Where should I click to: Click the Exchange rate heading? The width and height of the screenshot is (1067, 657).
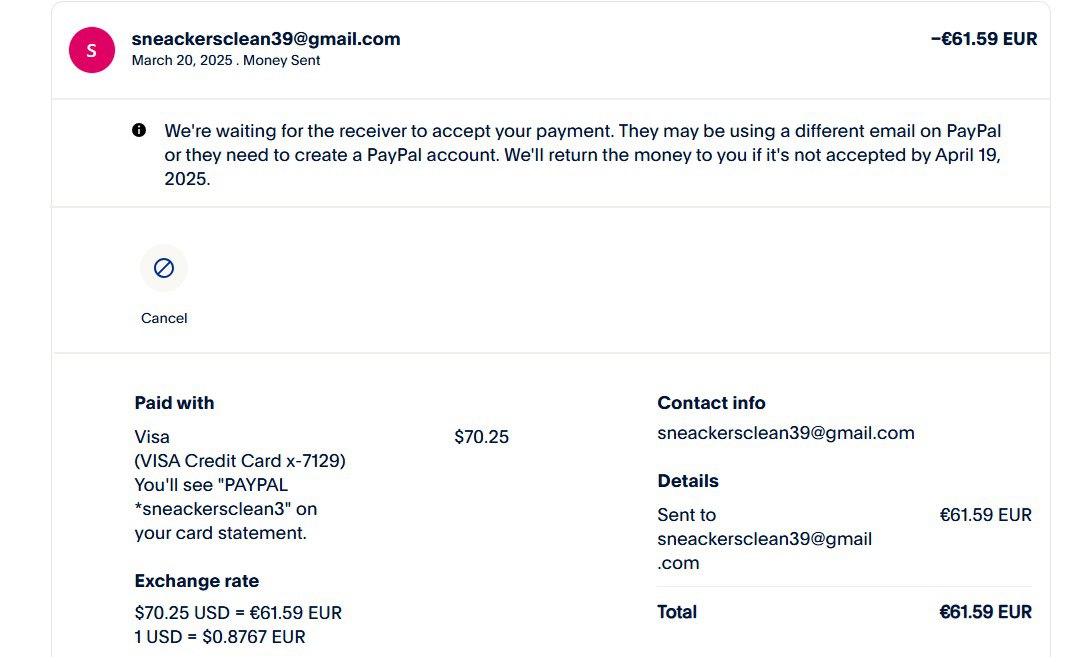(x=196, y=581)
